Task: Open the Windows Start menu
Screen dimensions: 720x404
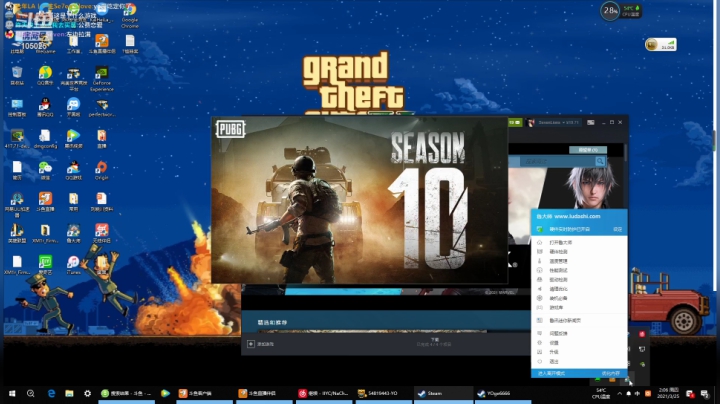Action: (12, 393)
